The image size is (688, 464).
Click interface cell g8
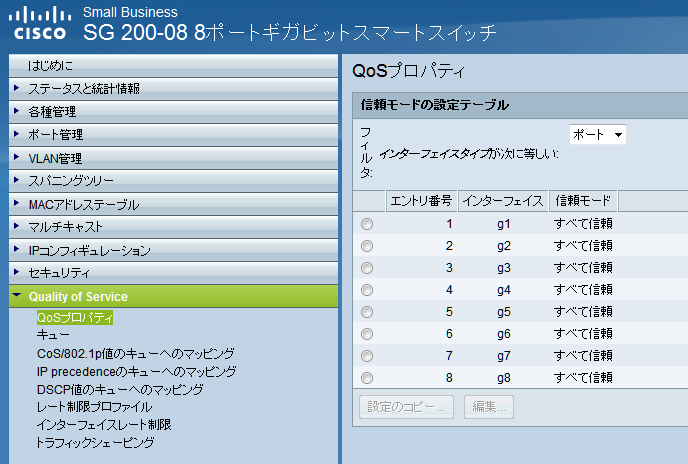(504, 378)
